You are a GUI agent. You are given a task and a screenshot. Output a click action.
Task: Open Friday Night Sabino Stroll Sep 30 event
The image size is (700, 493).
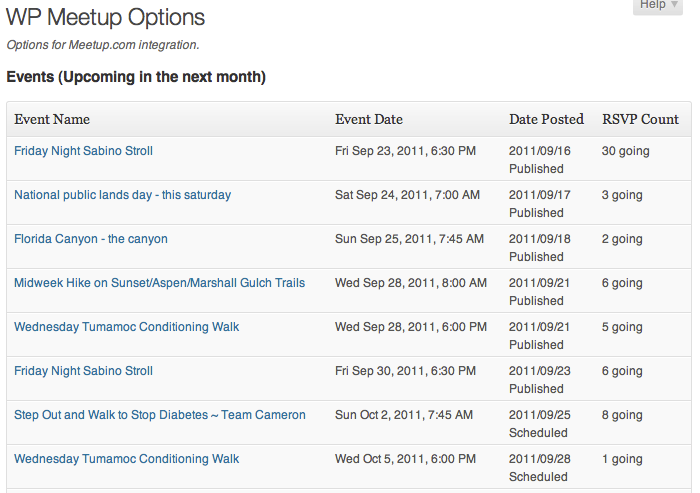click(x=83, y=371)
